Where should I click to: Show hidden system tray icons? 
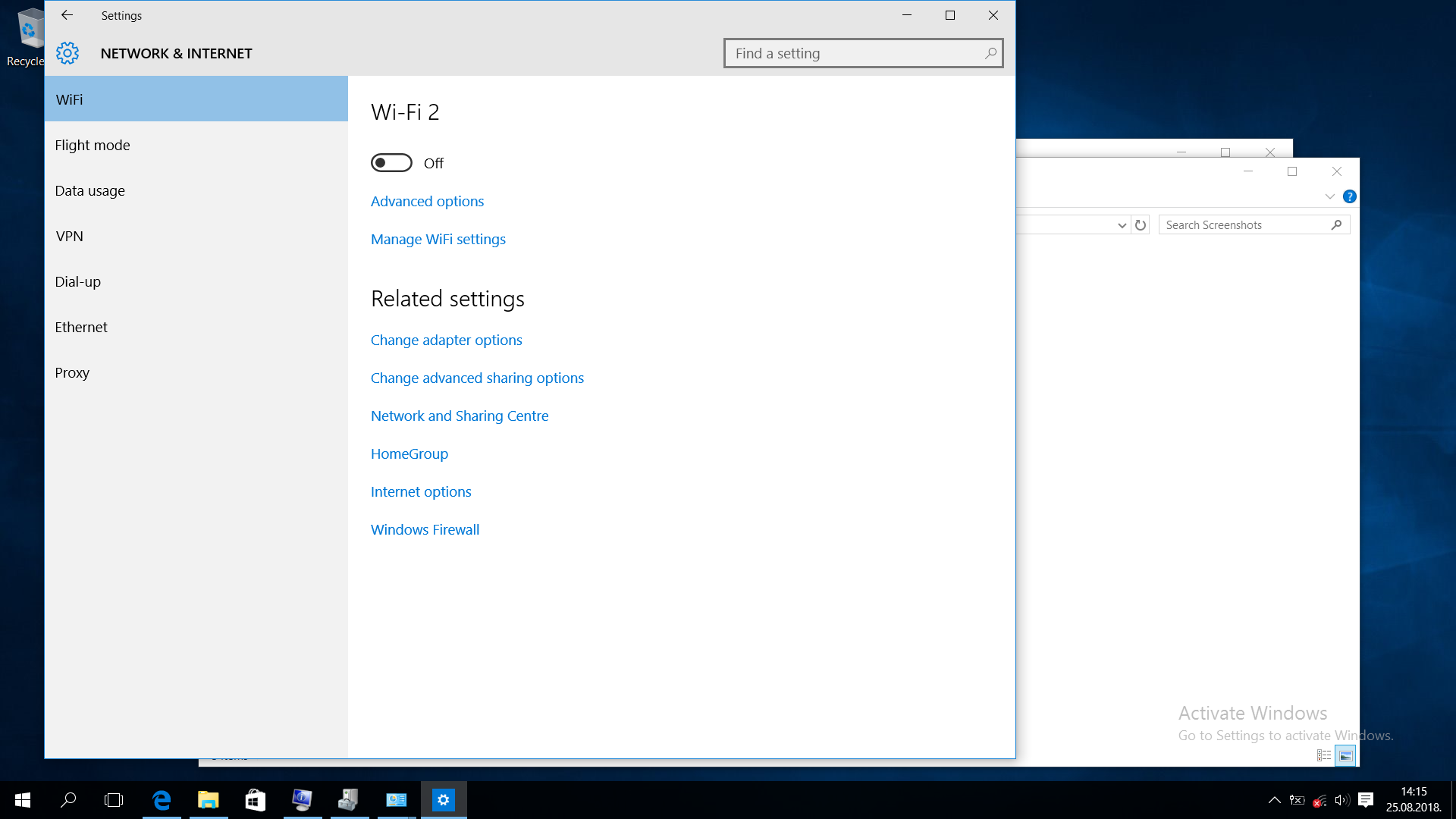pos(1275,800)
